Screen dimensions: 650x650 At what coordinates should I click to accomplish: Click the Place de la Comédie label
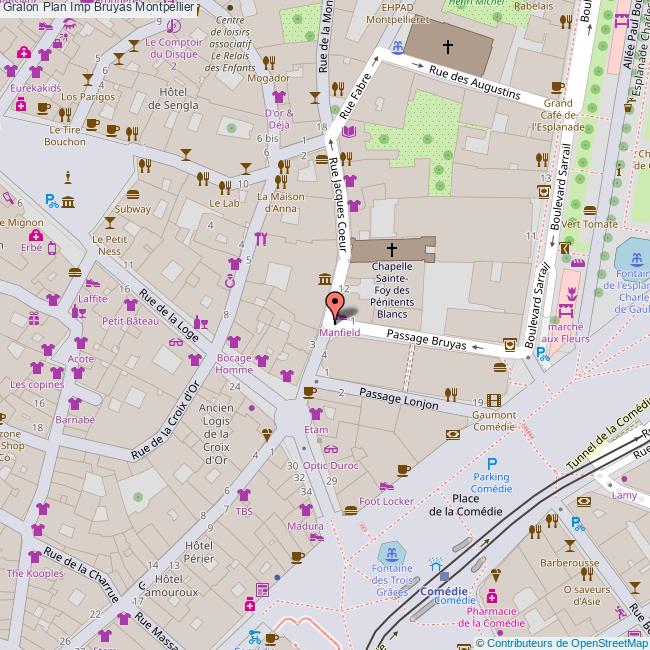pyautogui.click(x=466, y=505)
